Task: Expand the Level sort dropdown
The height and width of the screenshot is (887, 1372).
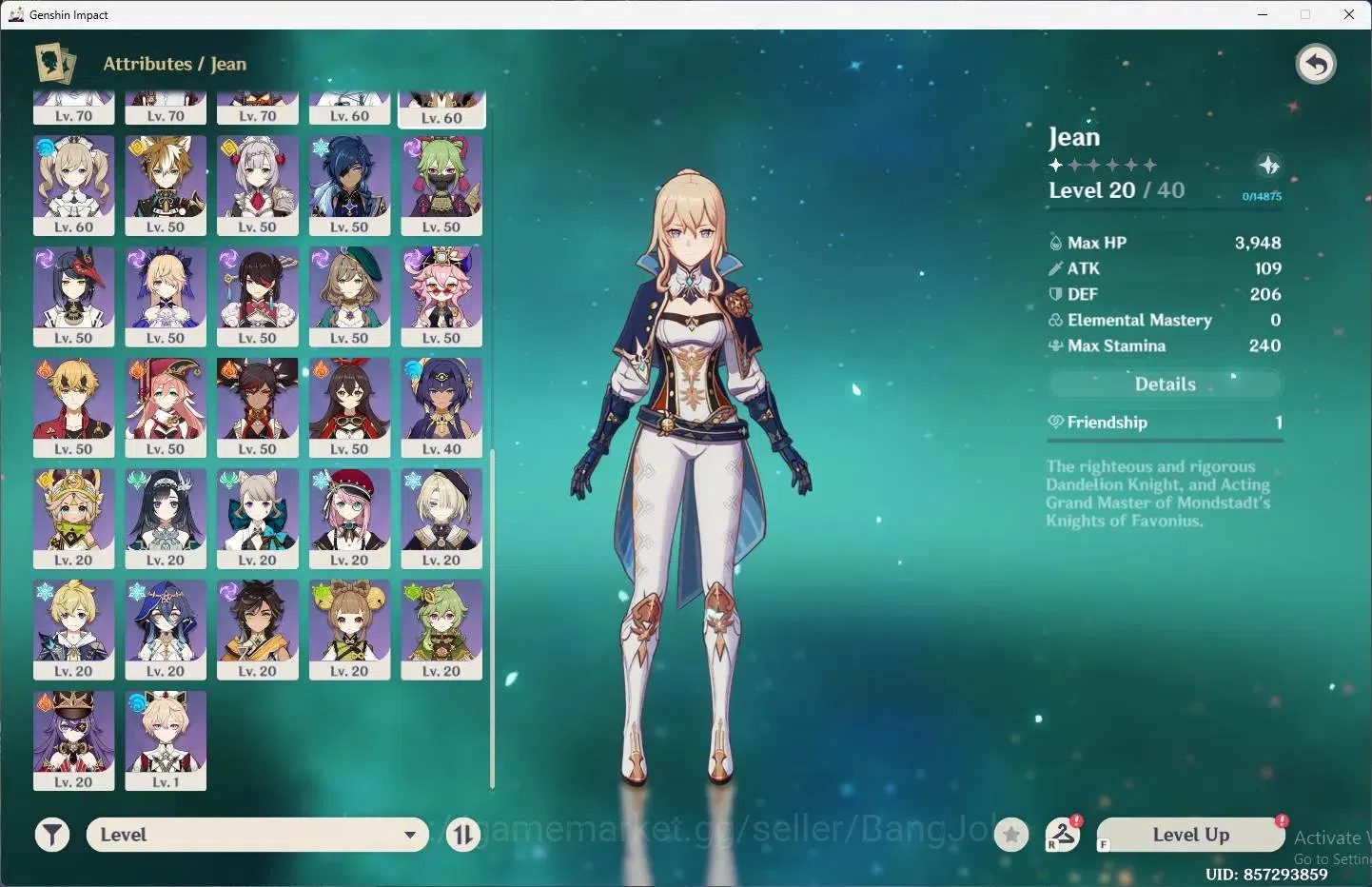Action: pos(257,835)
